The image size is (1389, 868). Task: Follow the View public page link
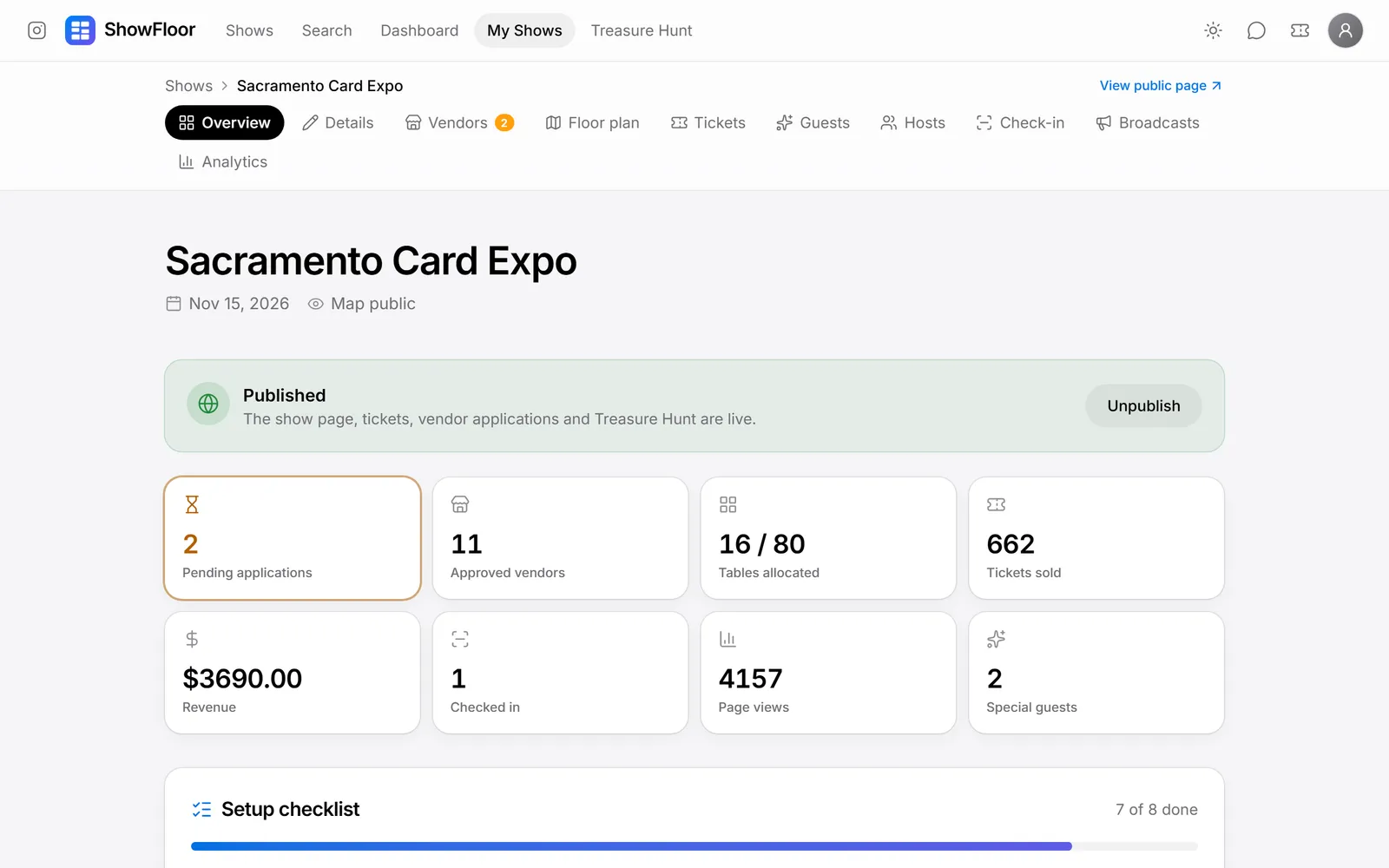click(x=1161, y=85)
